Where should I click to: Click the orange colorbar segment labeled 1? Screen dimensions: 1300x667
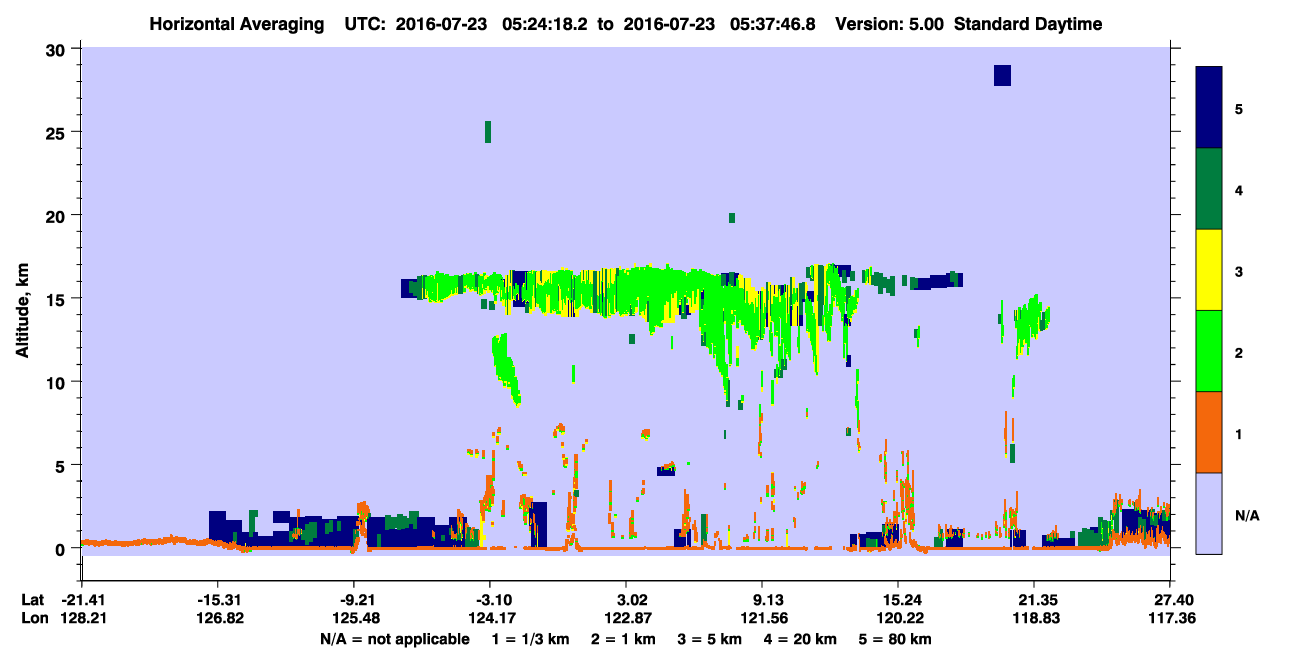coord(1209,431)
